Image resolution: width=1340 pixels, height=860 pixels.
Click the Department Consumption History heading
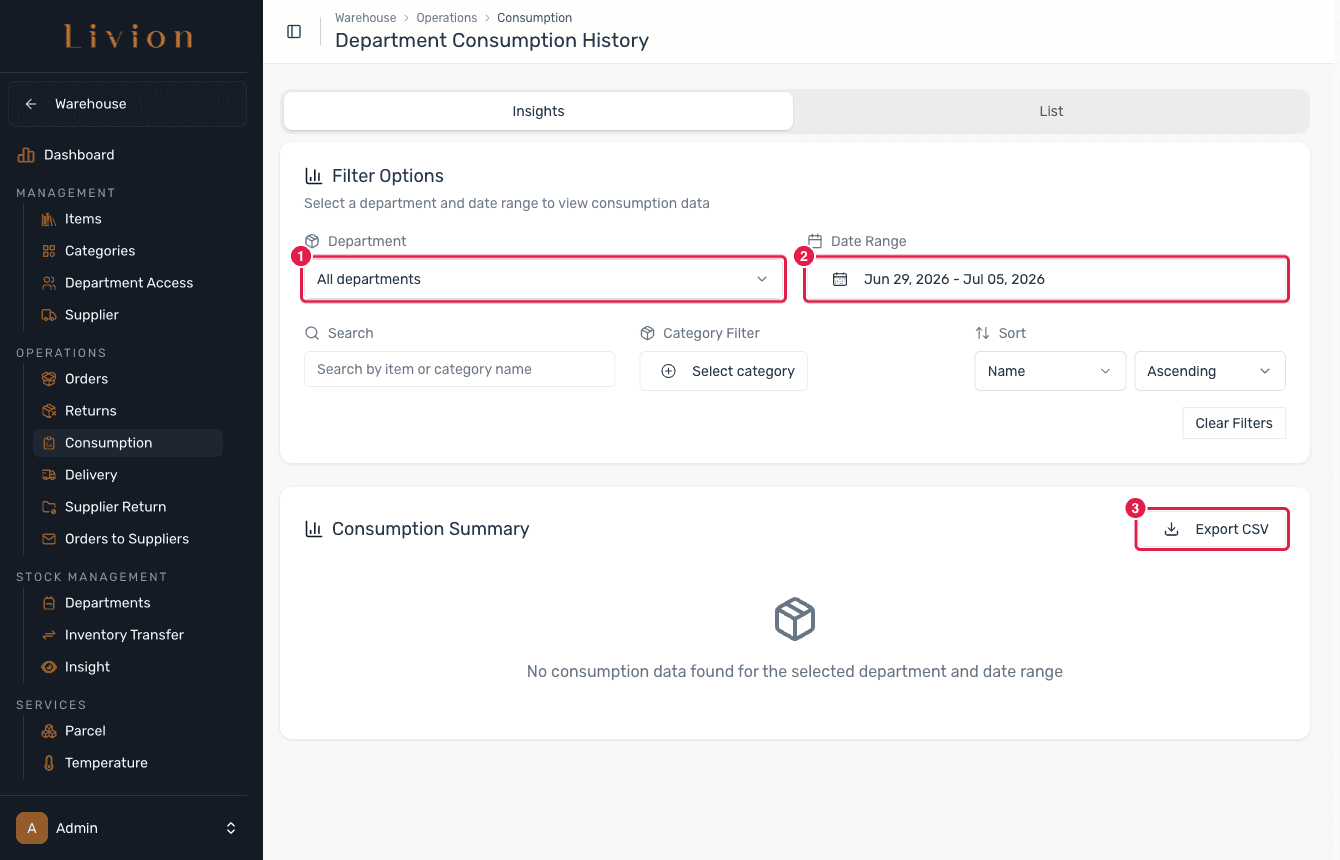492,41
